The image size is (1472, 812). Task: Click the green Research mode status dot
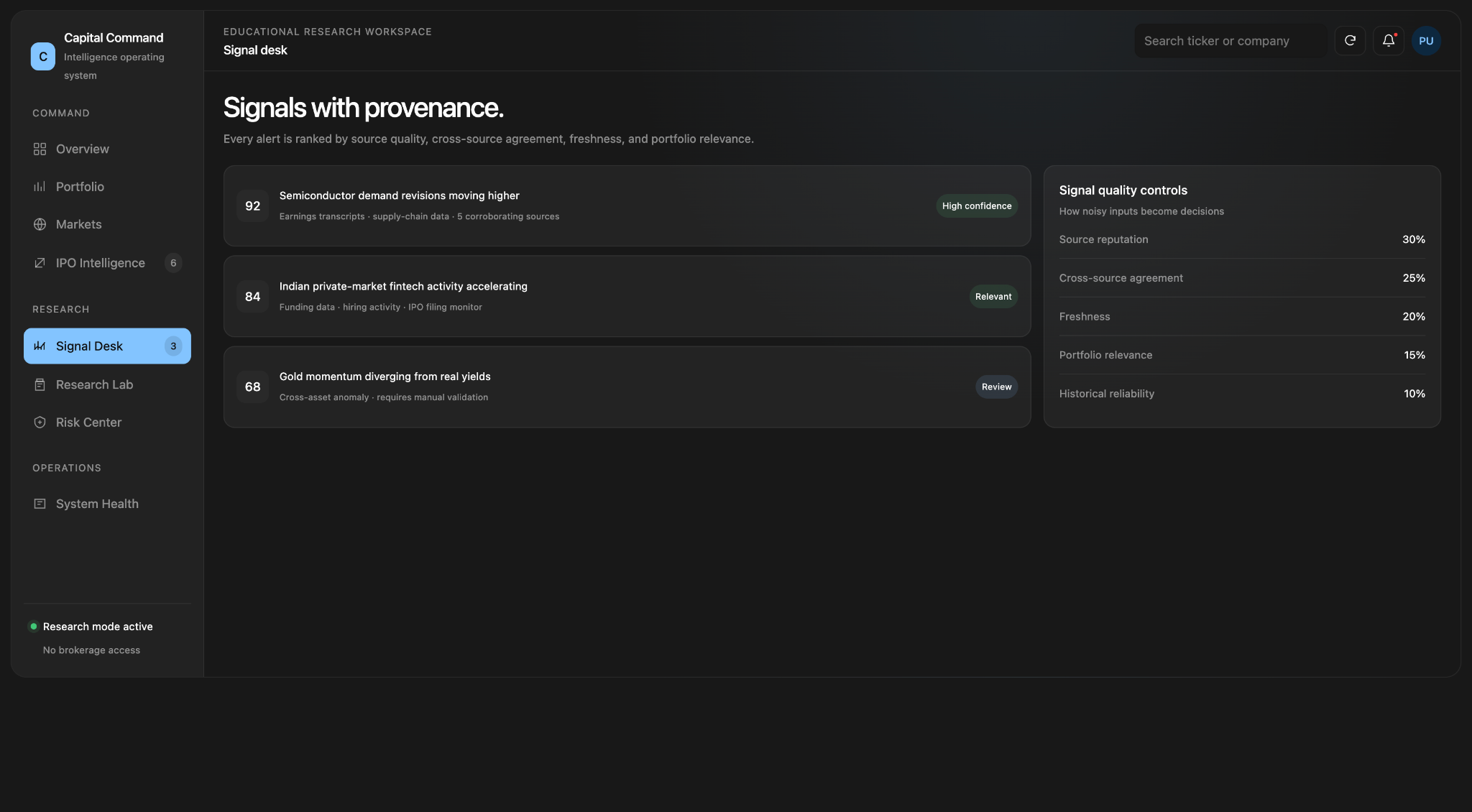coord(34,627)
